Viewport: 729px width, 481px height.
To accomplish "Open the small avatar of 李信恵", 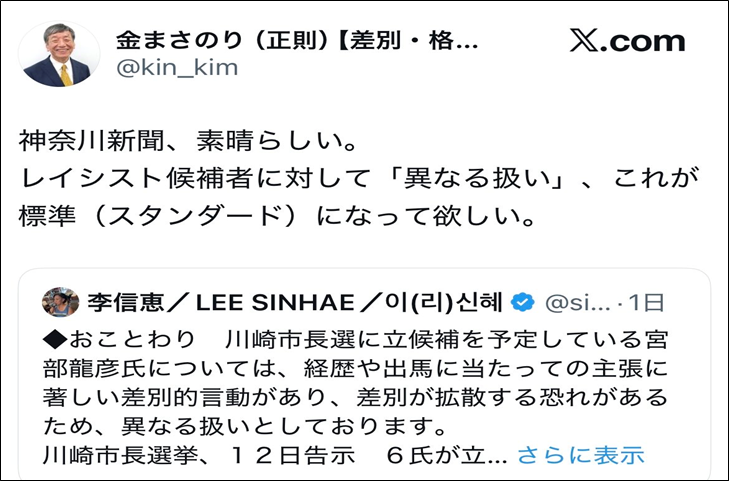I will [x=61, y=301].
